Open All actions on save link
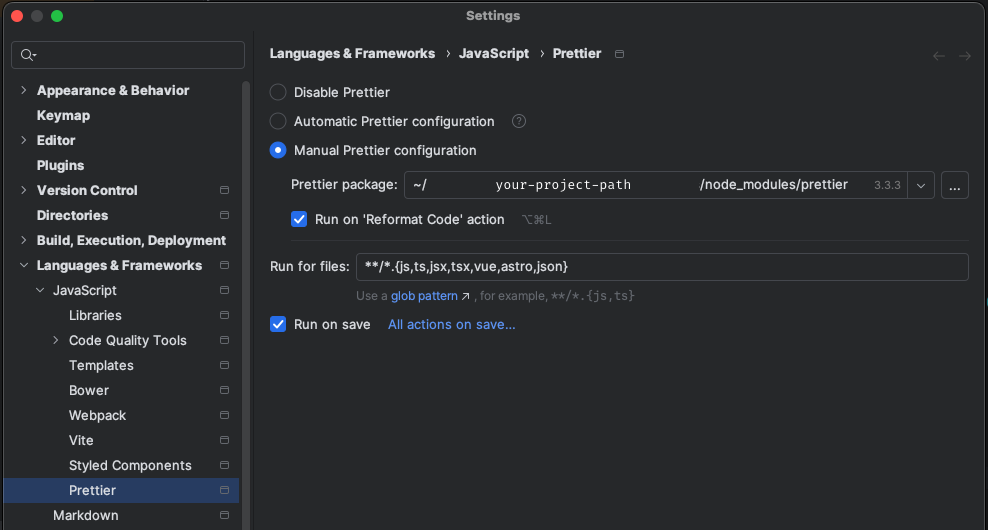 [452, 325]
